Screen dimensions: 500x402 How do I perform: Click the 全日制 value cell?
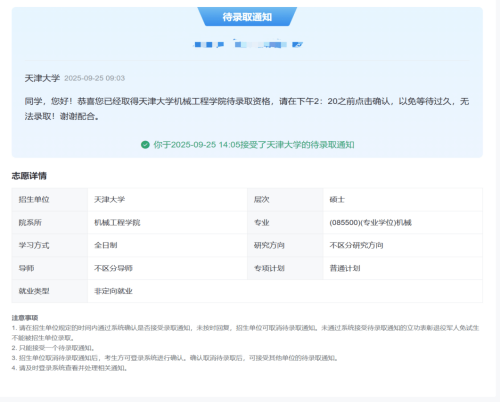coord(167,245)
